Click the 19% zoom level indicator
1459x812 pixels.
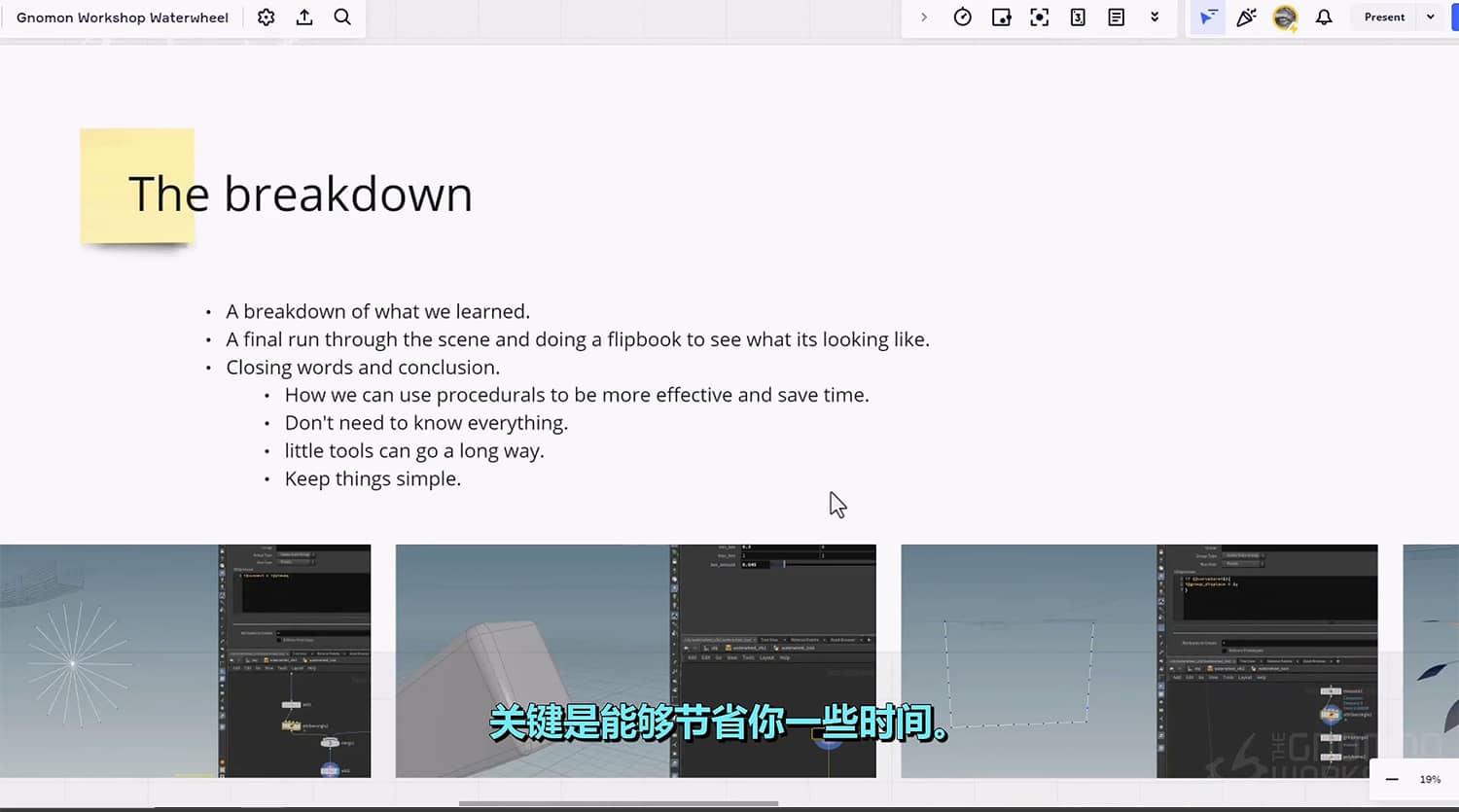click(1429, 779)
